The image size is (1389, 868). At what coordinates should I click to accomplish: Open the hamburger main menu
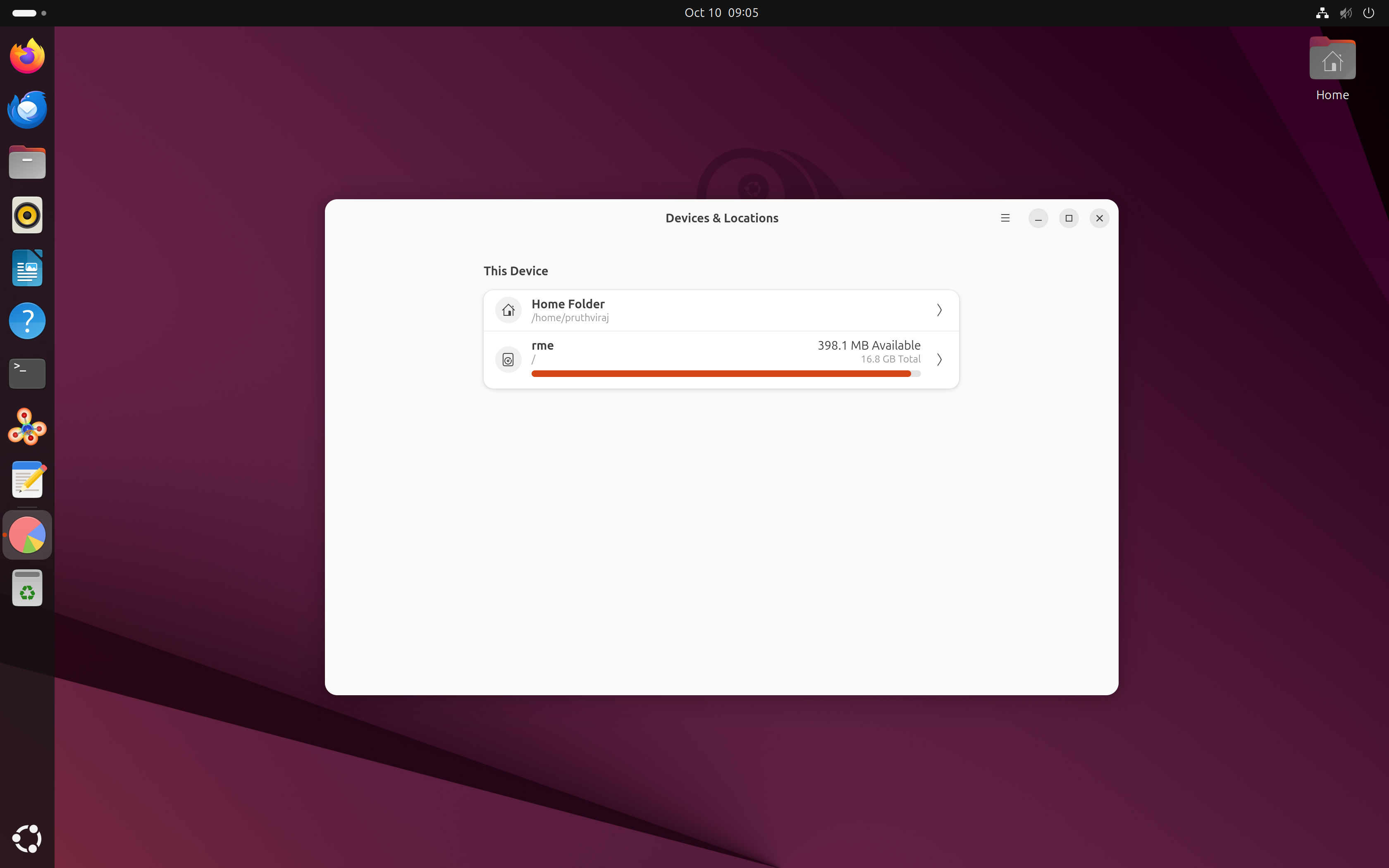click(x=1005, y=218)
